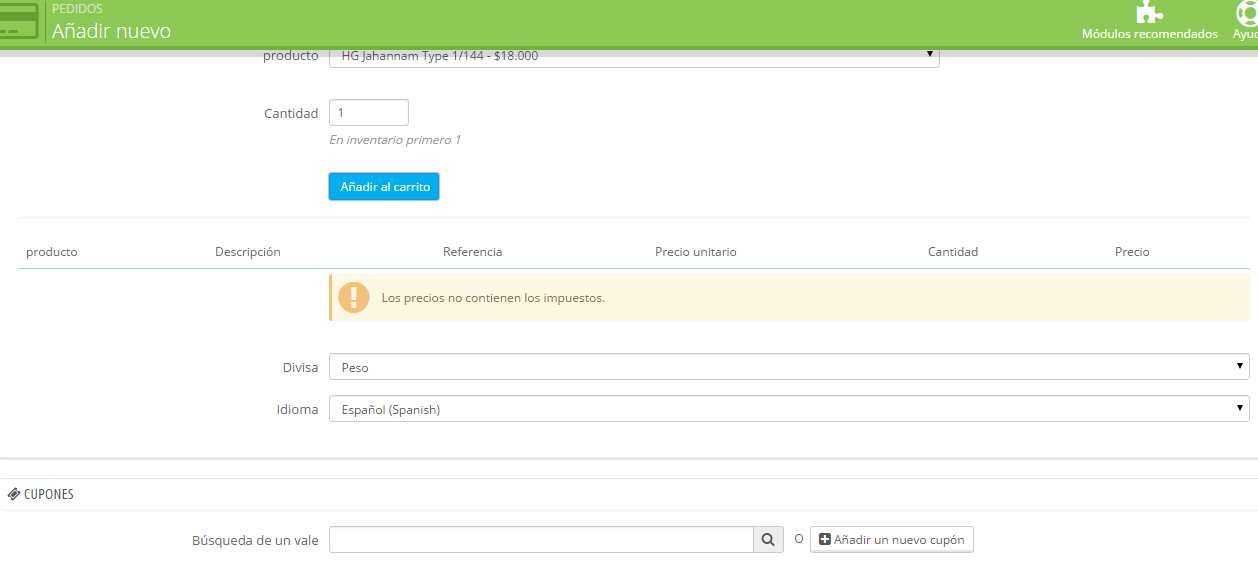Open the Idioma language dropdown
The width and height of the screenshot is (1258, 562).
point(789,409)
